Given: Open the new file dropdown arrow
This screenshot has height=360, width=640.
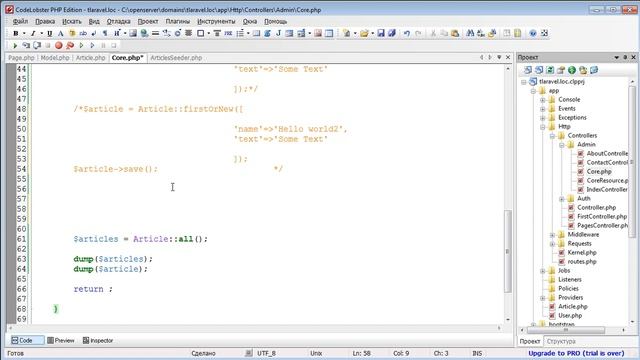Looking at the screenshot, I should tap(355, 33).
